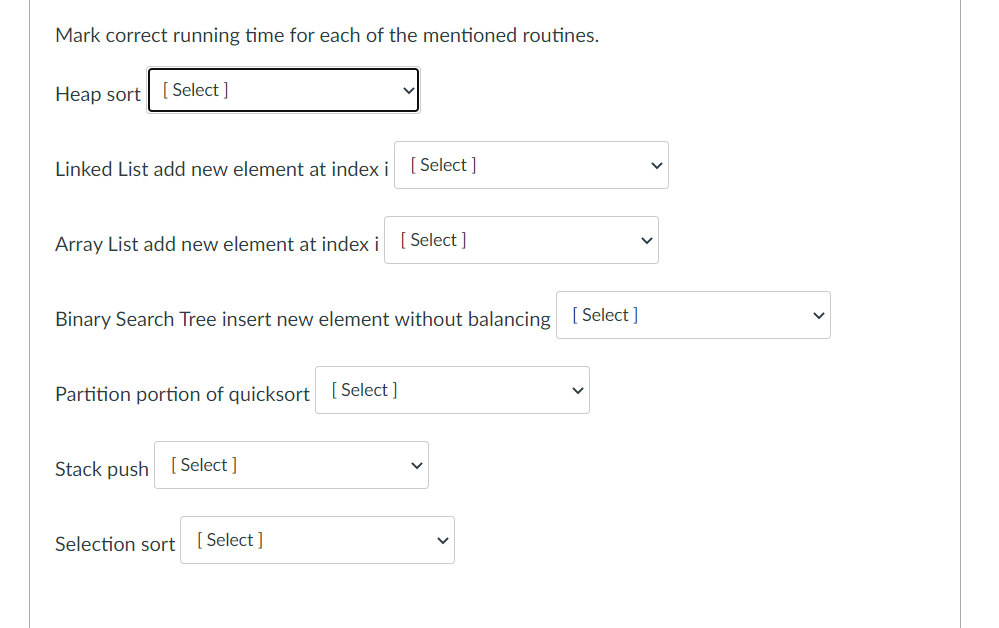Expand the Binary Search Tree insert dropdown
This screenshot has height=628, width=999.
pos(693,315)
